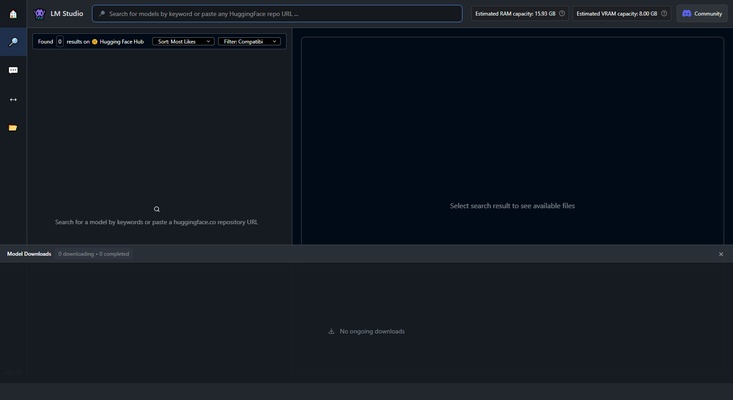Click the VRAM capacity help icon
This screenshot has width=733, height=400.
click(x=664, y=14)
